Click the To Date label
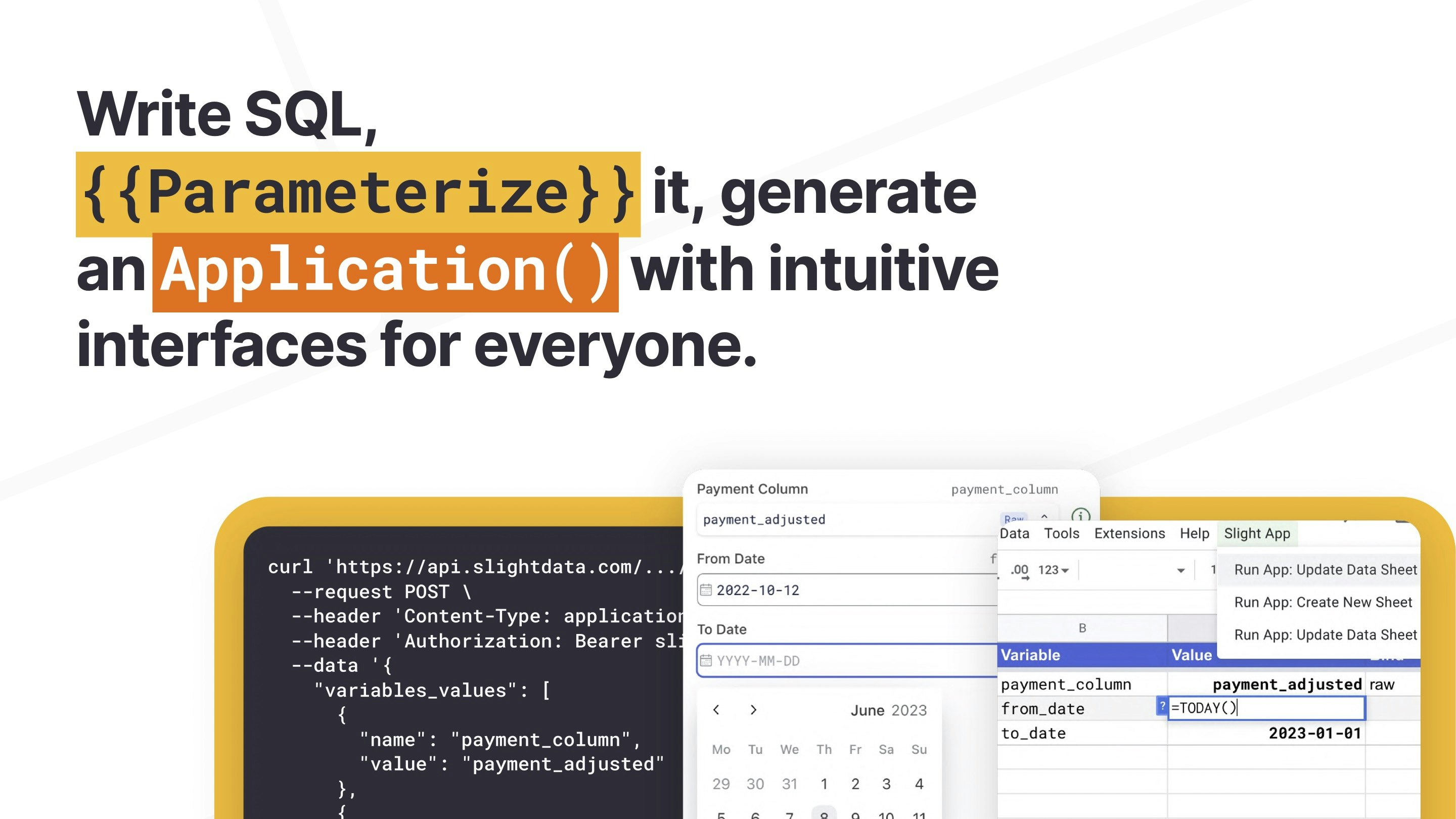 [x=722, y=629]
